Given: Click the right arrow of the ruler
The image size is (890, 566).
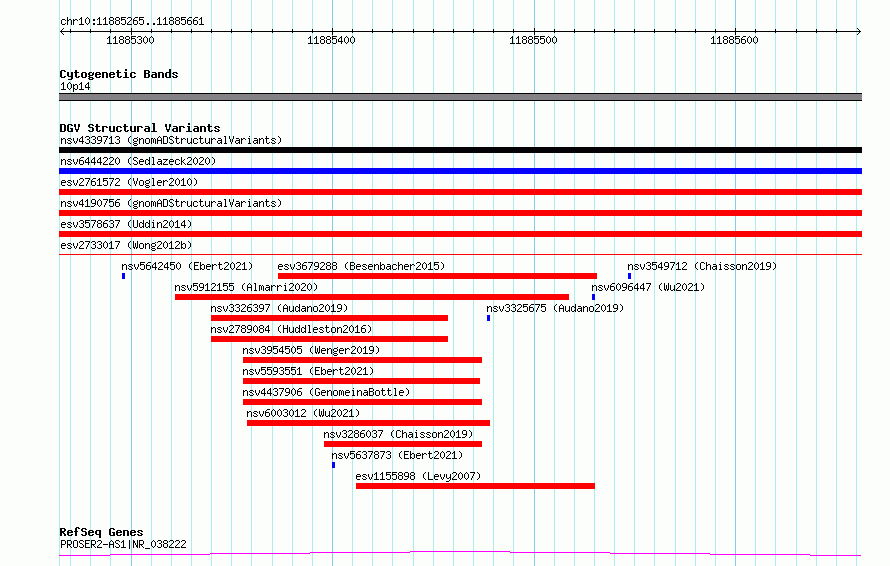Looking at the screenshot, I should (858, 32).
